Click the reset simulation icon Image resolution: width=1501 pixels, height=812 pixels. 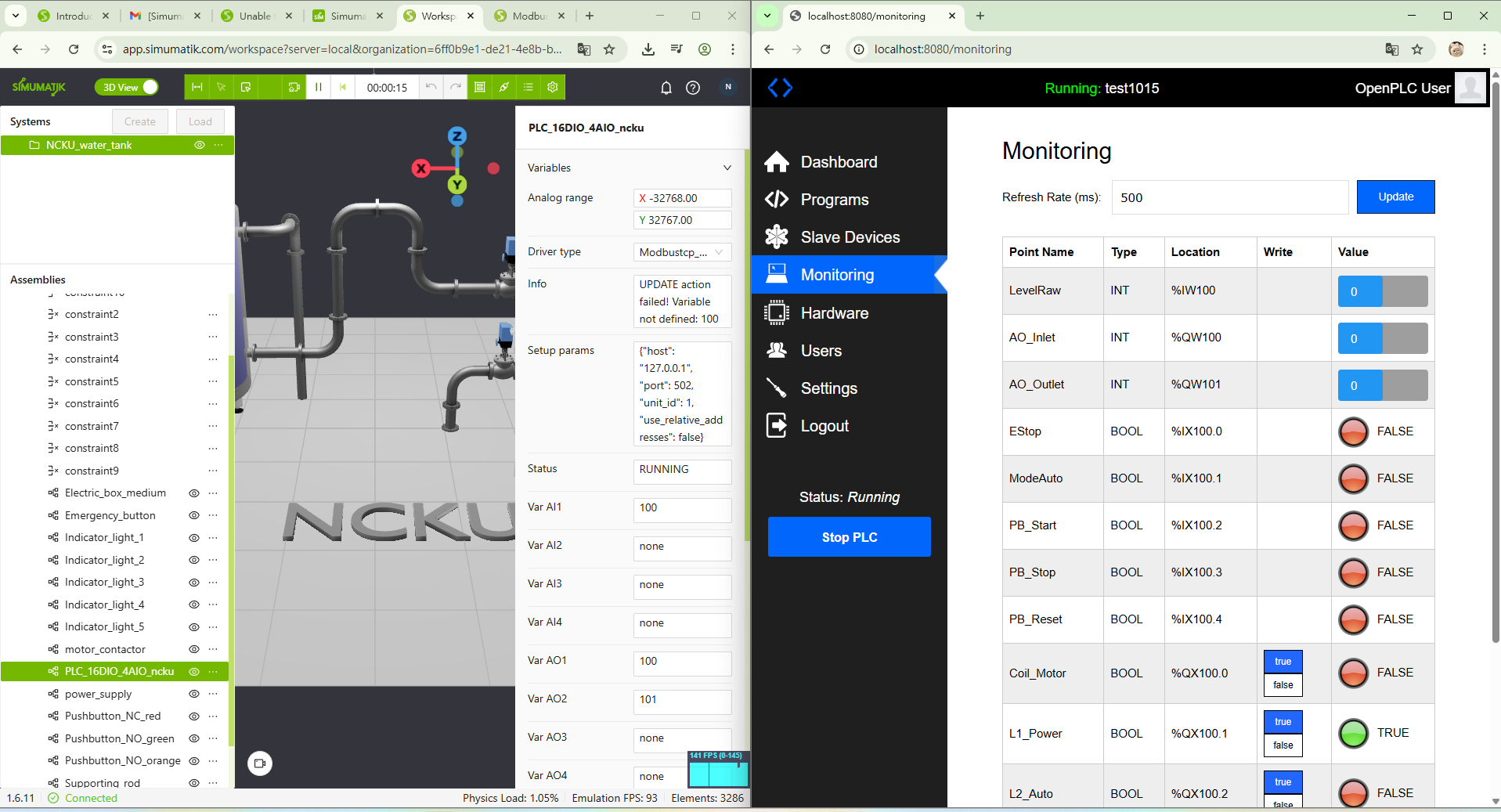coord(343,87)
